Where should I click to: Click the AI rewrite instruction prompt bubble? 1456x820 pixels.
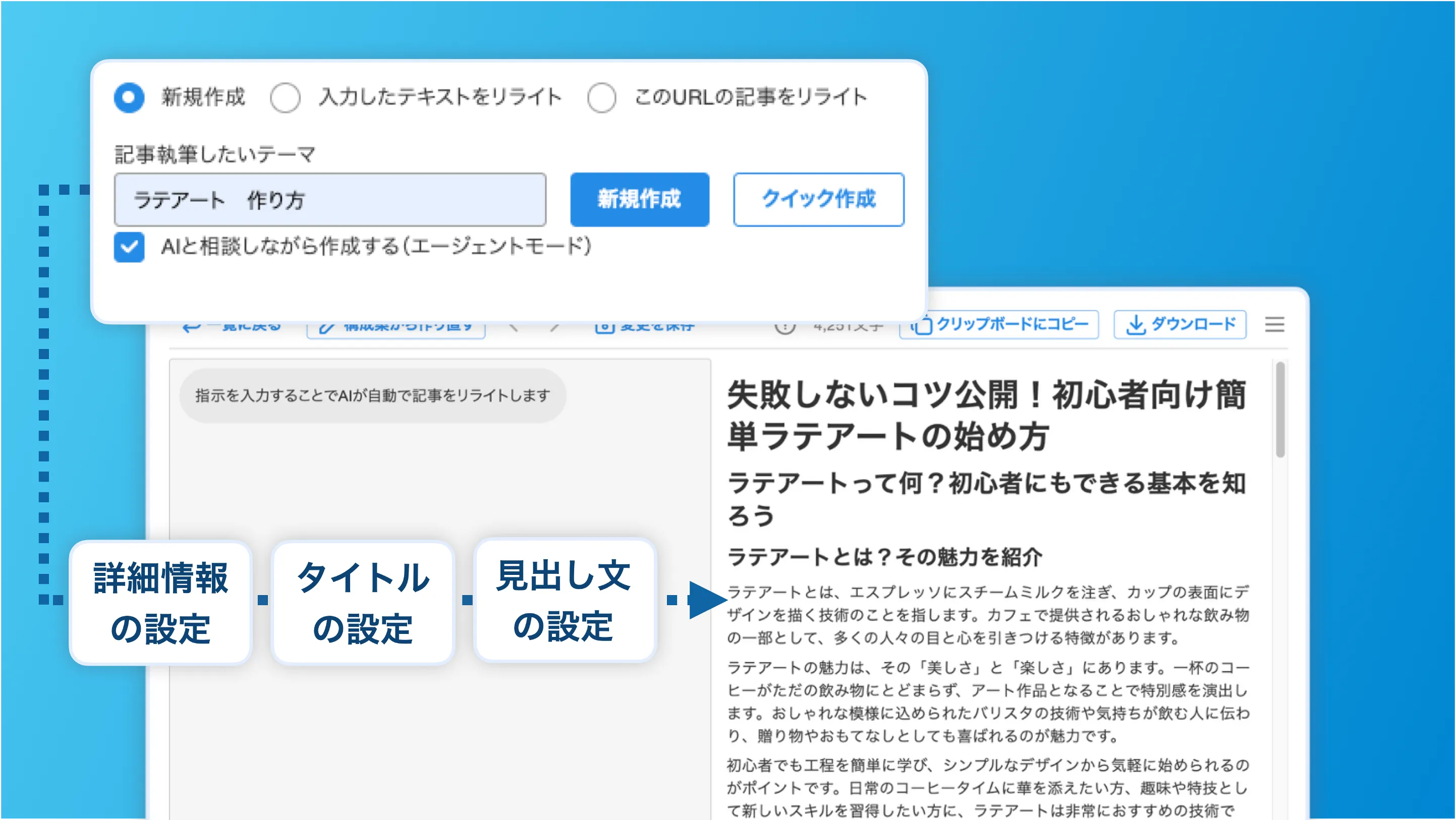(x=372, y=395)
